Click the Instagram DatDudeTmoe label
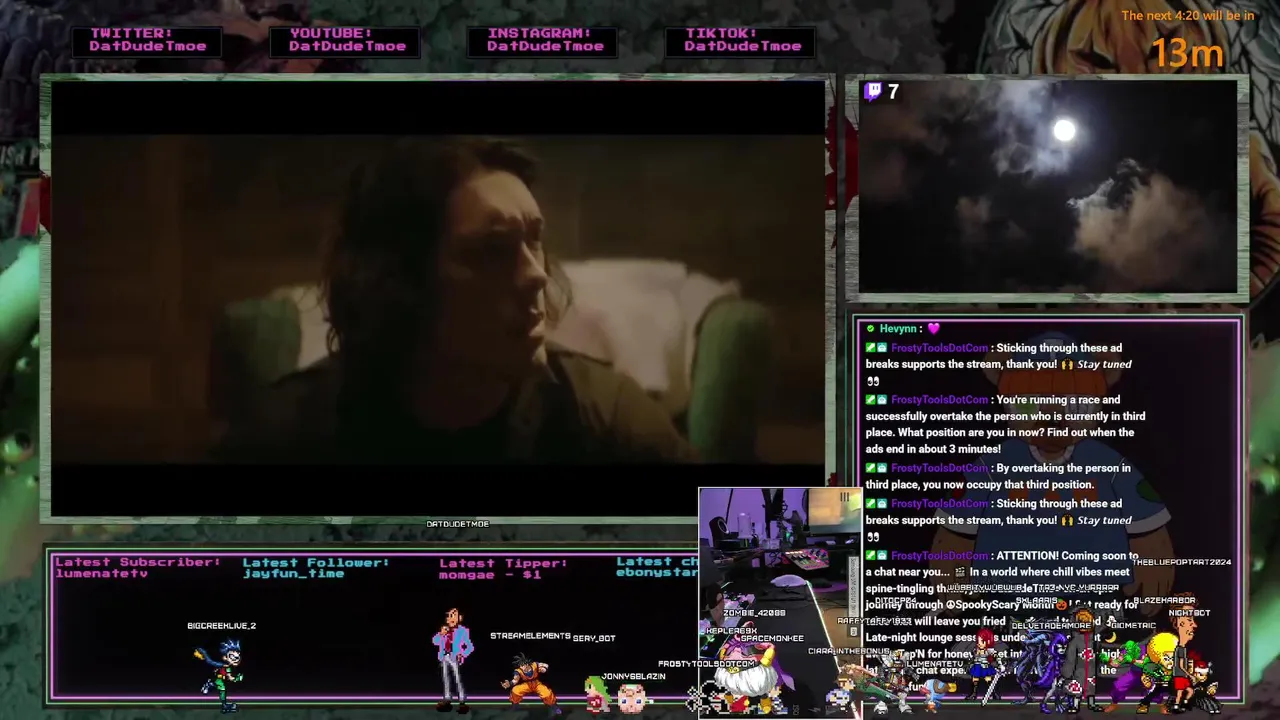 pos(545,40)
